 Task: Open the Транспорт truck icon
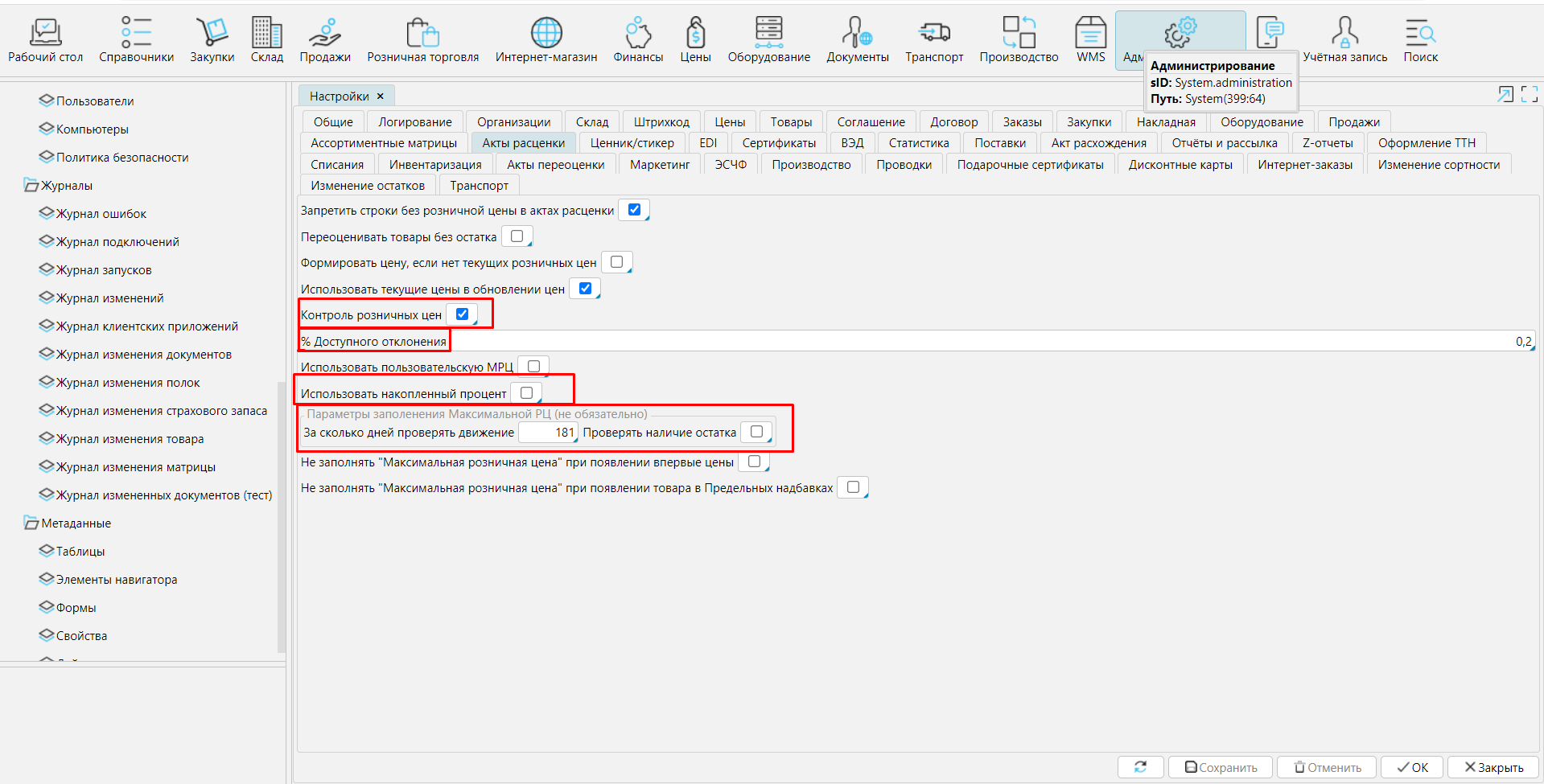[933, 33]
